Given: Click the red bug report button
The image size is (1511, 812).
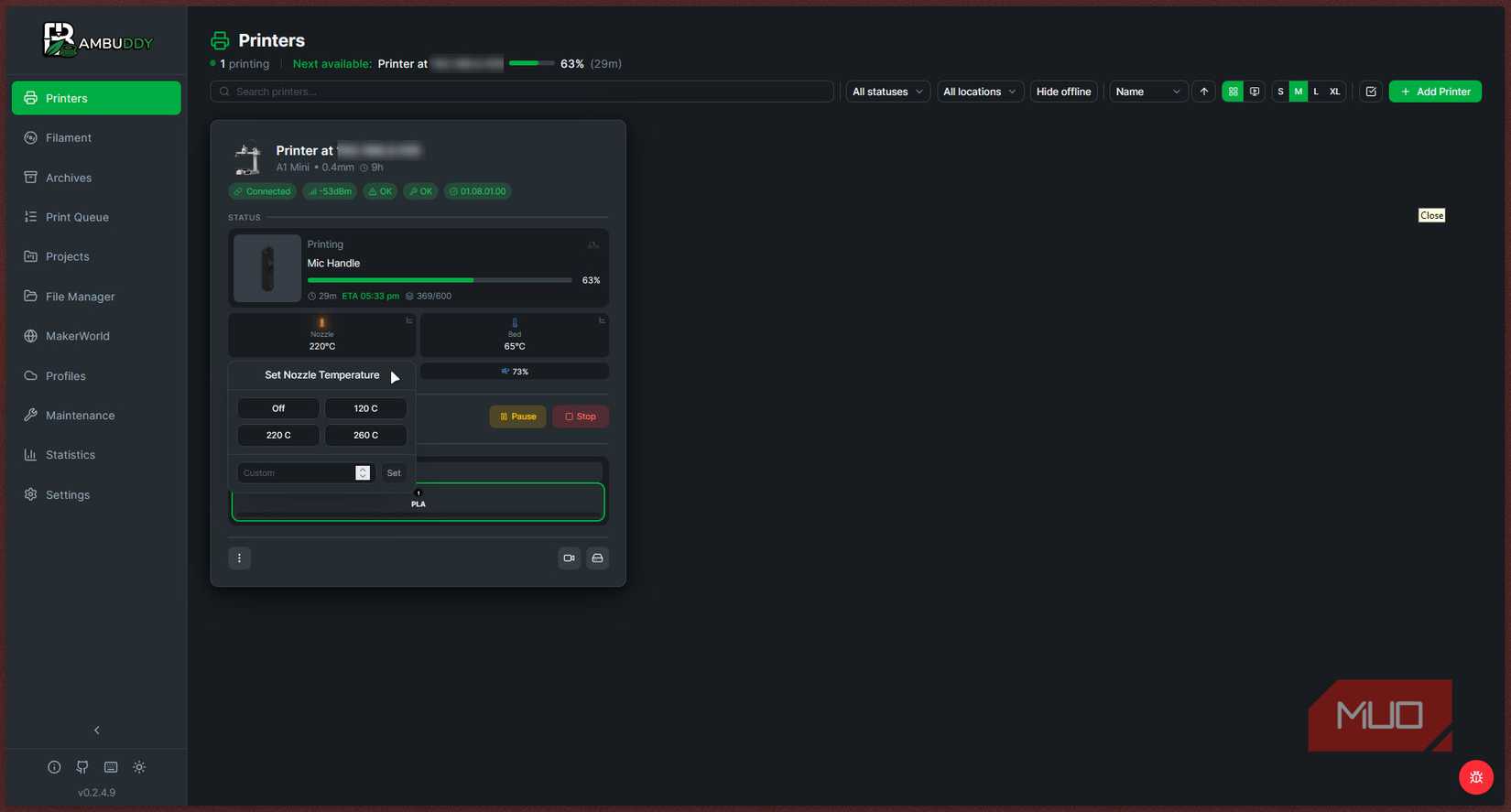Looking at the screenshot, I should point(1476,777).
